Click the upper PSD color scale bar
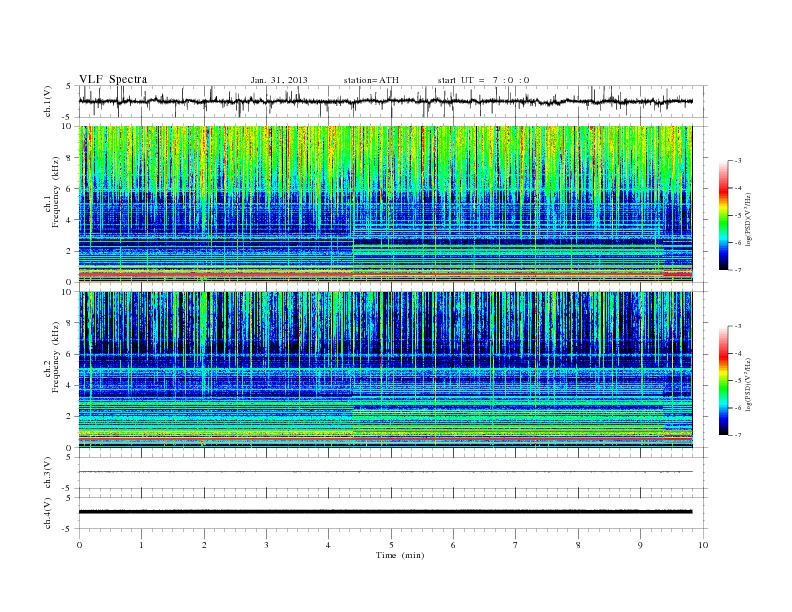792x612 pixels. 723,215
